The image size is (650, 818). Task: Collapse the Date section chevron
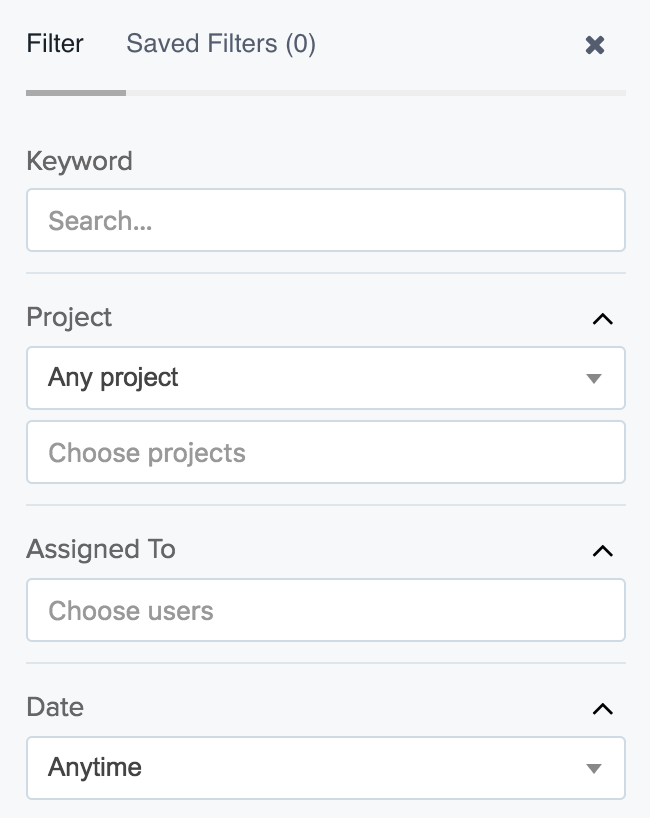click(x=602, y=709)
